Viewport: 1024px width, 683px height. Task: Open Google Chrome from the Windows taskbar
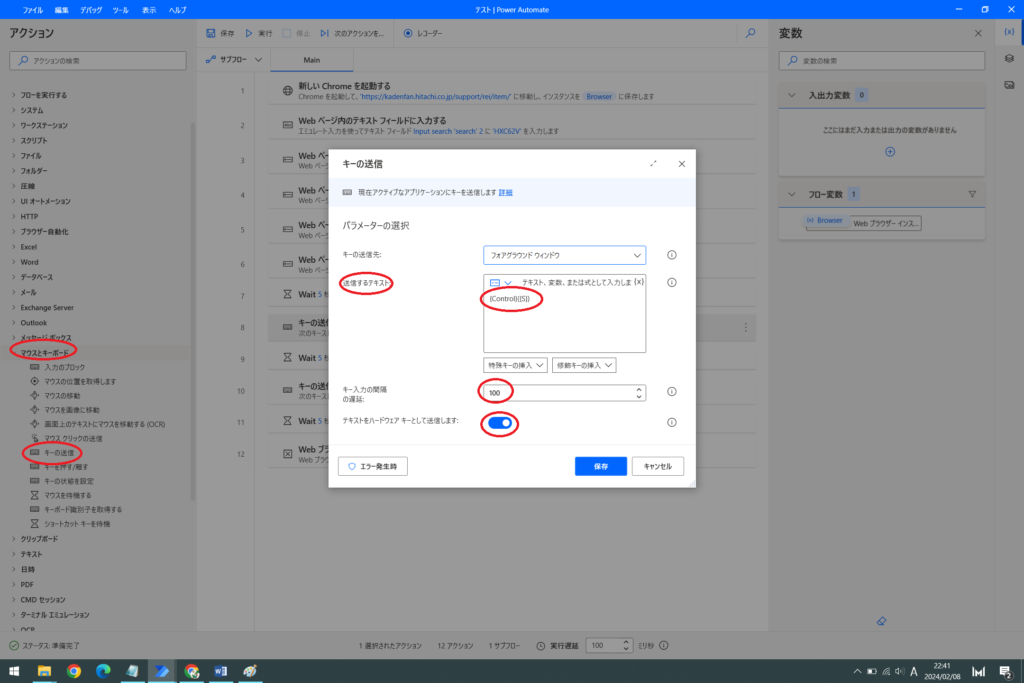tap(74, 671)
